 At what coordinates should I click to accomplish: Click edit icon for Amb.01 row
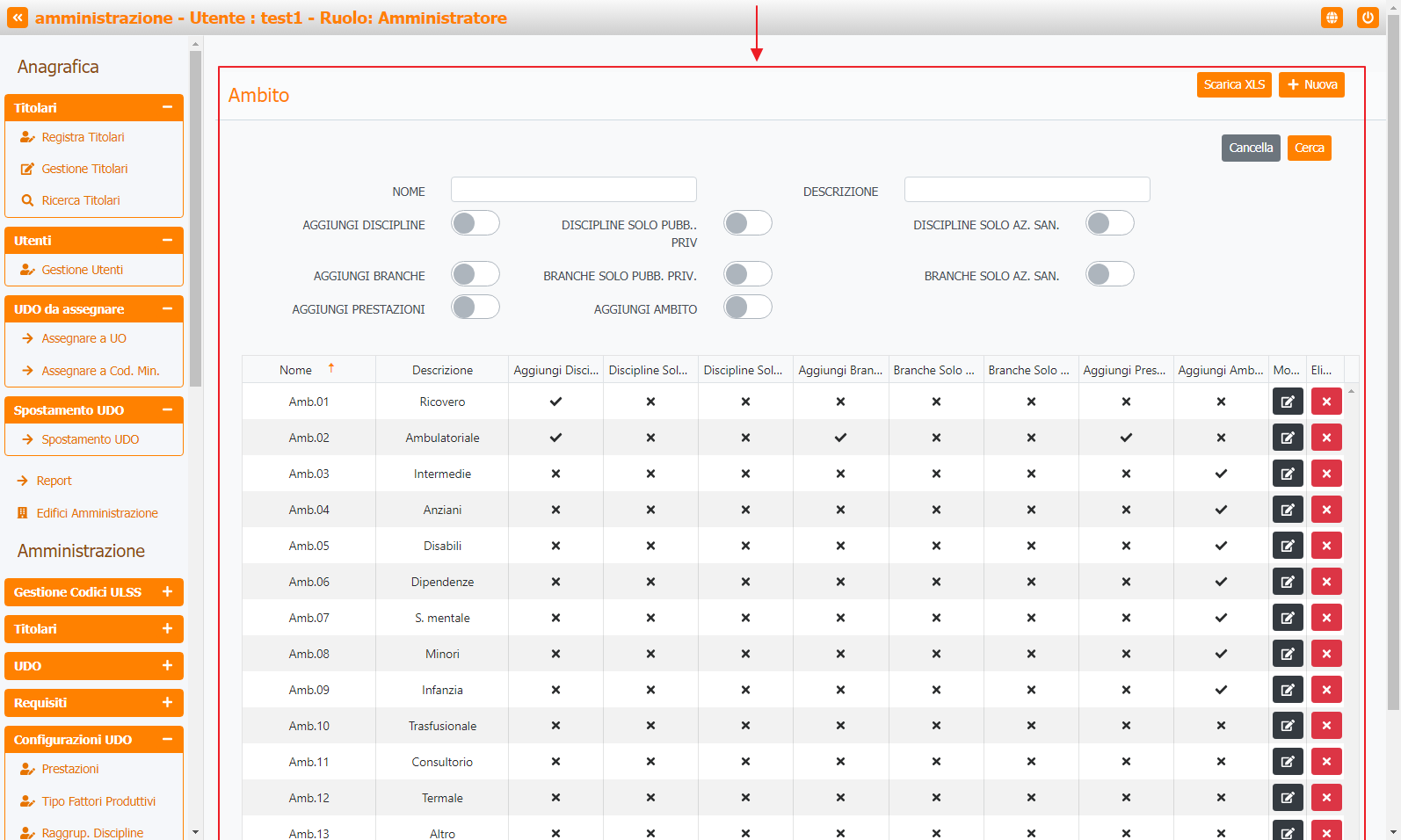tap(1288, 402)
